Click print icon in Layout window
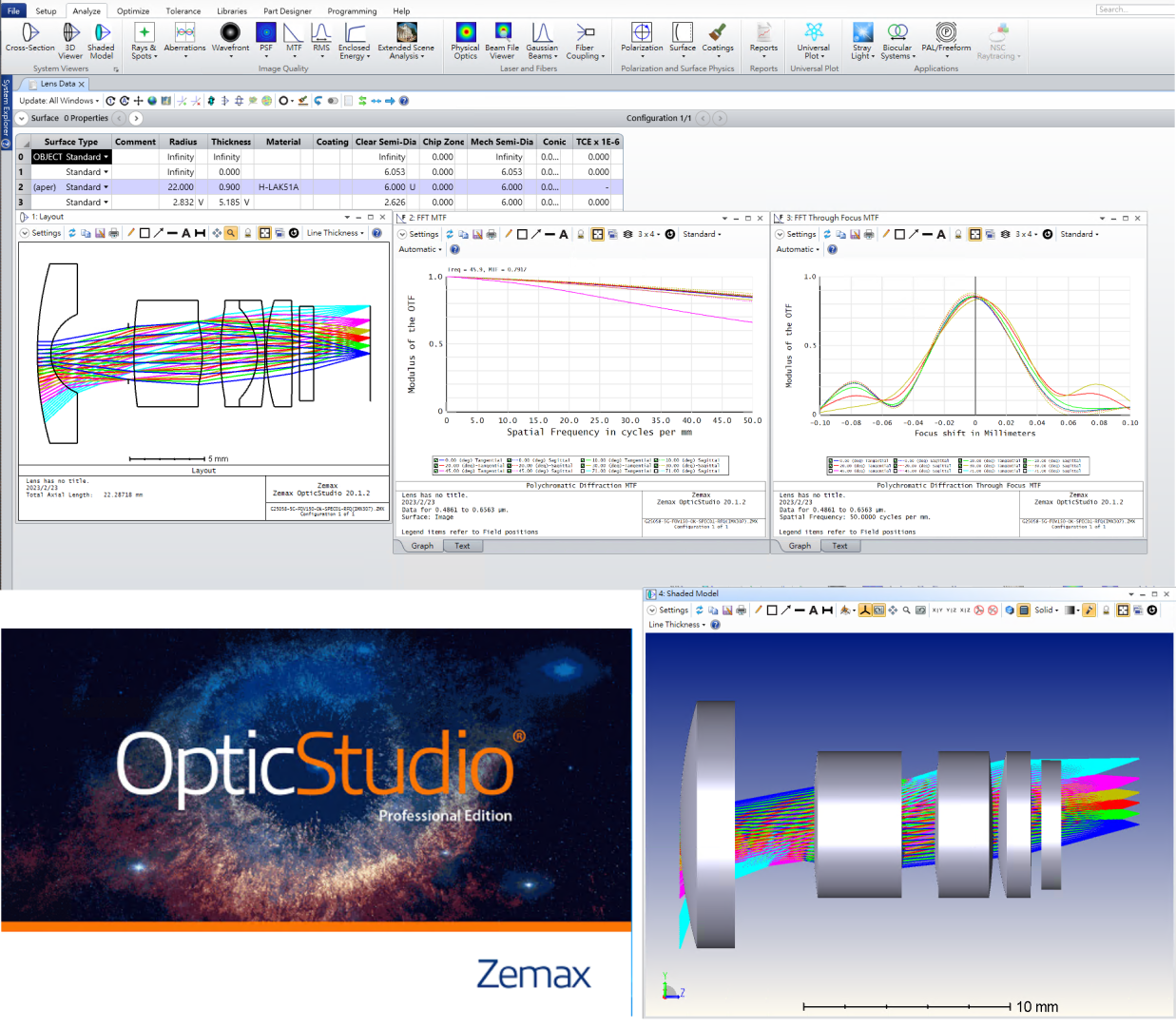This screenshot has width=1176, height=1027. coord(114,233)
